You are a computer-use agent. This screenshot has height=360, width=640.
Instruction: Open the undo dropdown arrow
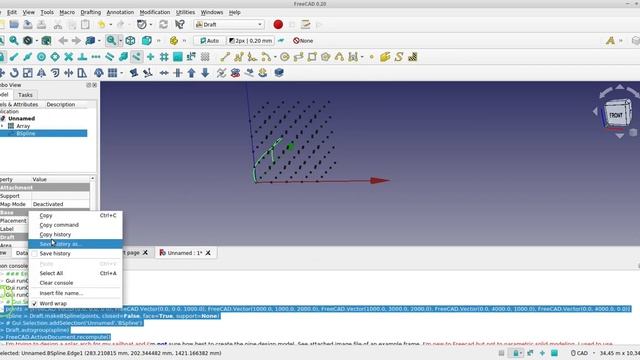coord(110,24)
